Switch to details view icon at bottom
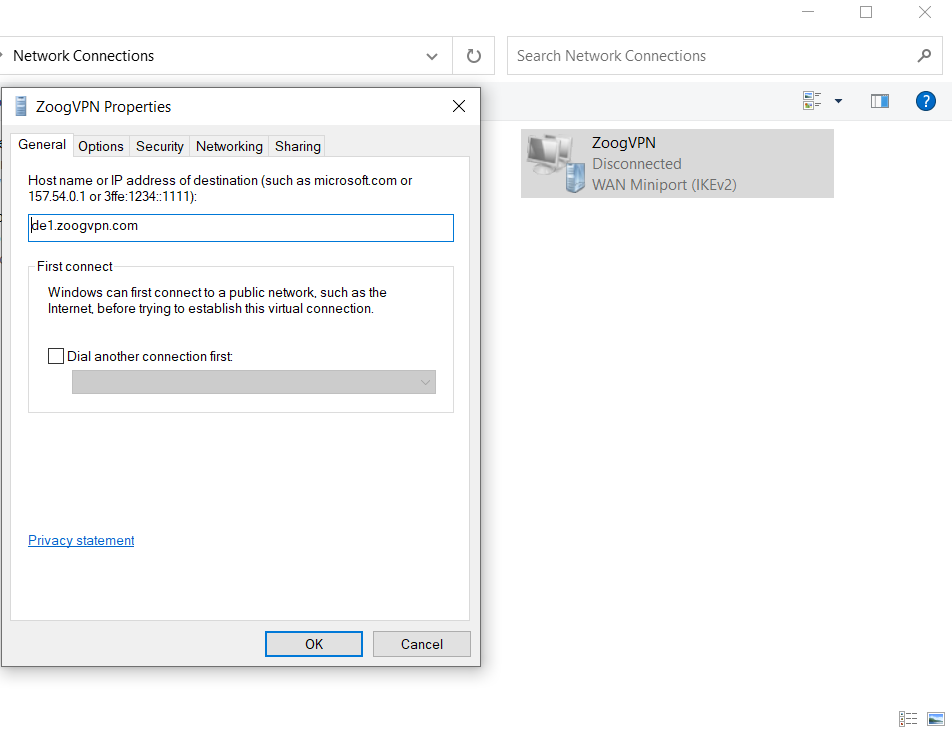This screenshot has width=952, height=732. (x=908, y=719)
